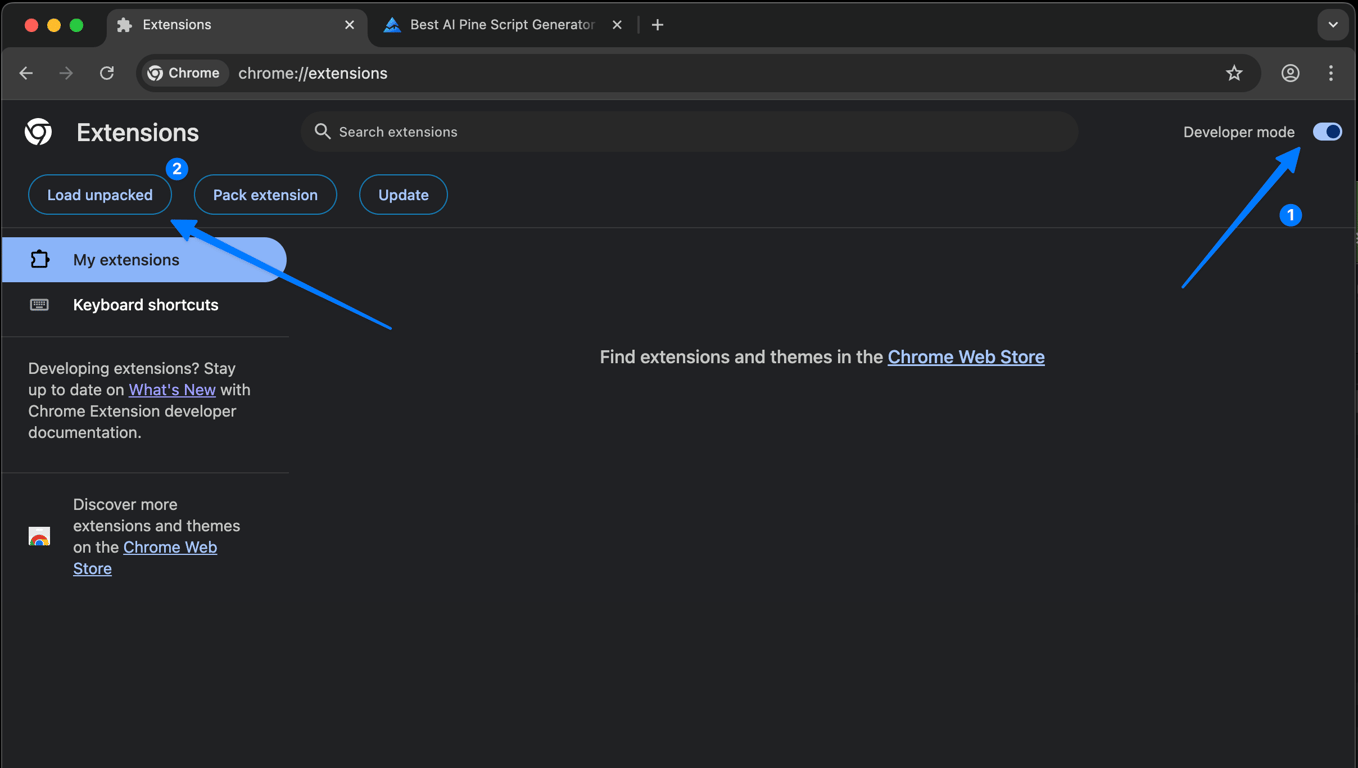Open the Chrome Web Store link in main area
1358x768 pixels.
coord(965,357)
